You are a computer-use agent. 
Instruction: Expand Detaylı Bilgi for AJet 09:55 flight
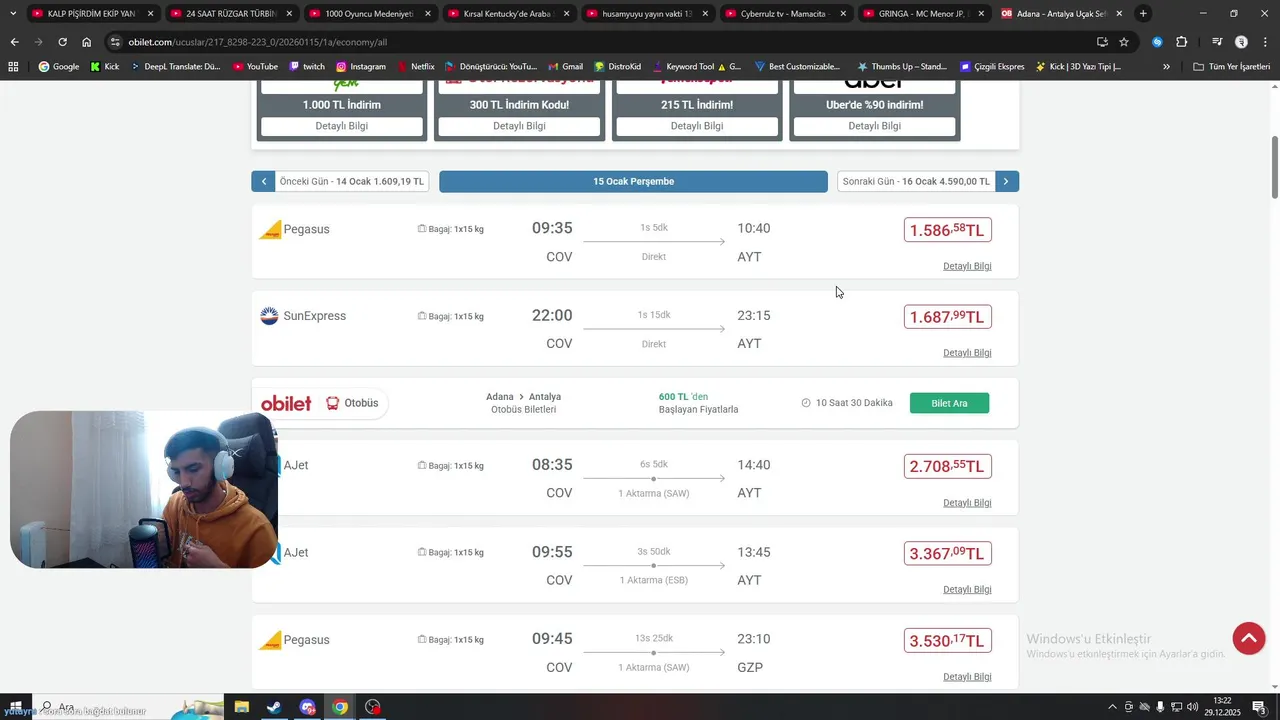(x=967, y=590)
